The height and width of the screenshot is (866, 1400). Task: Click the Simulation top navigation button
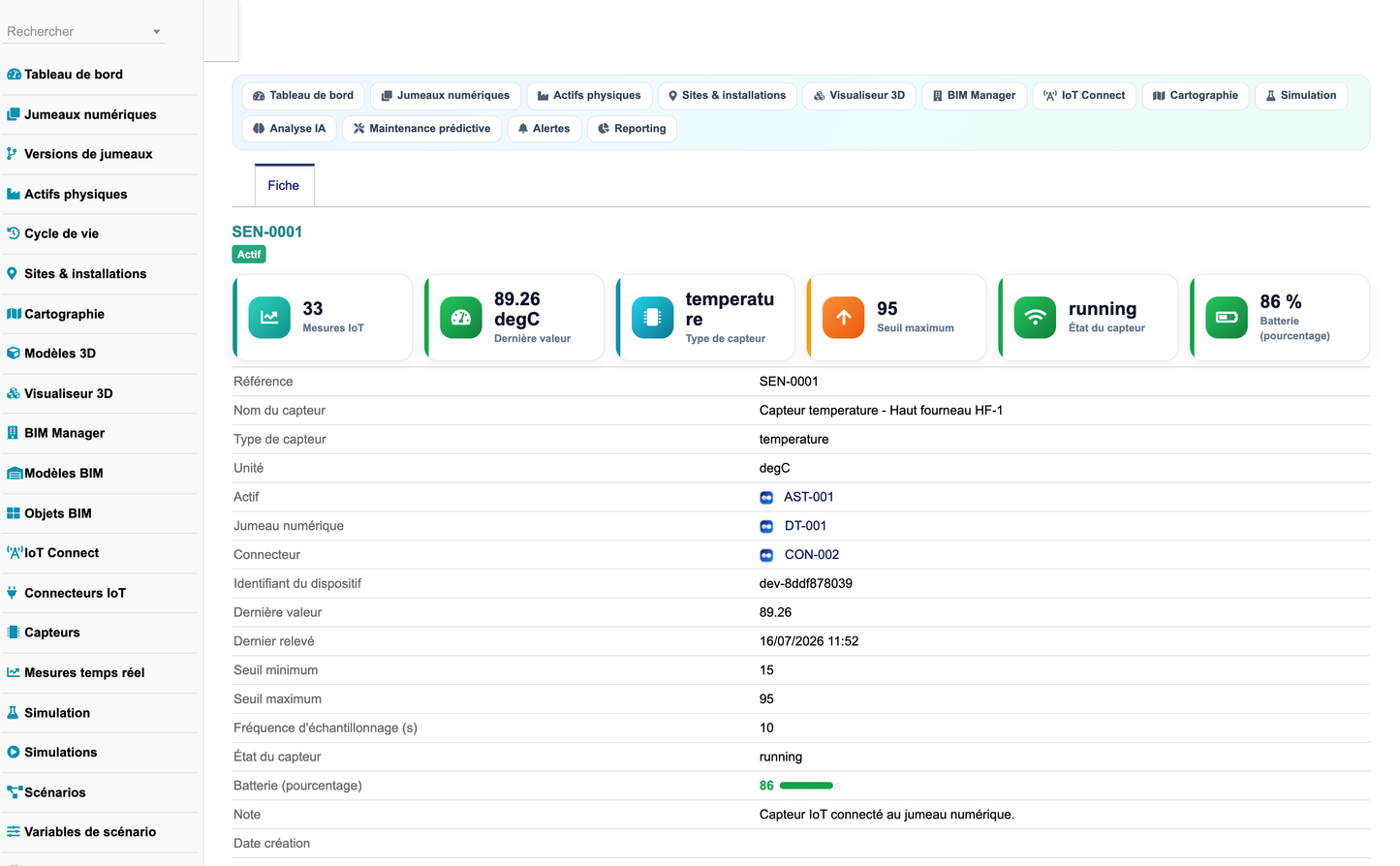tap(1301, 96)
